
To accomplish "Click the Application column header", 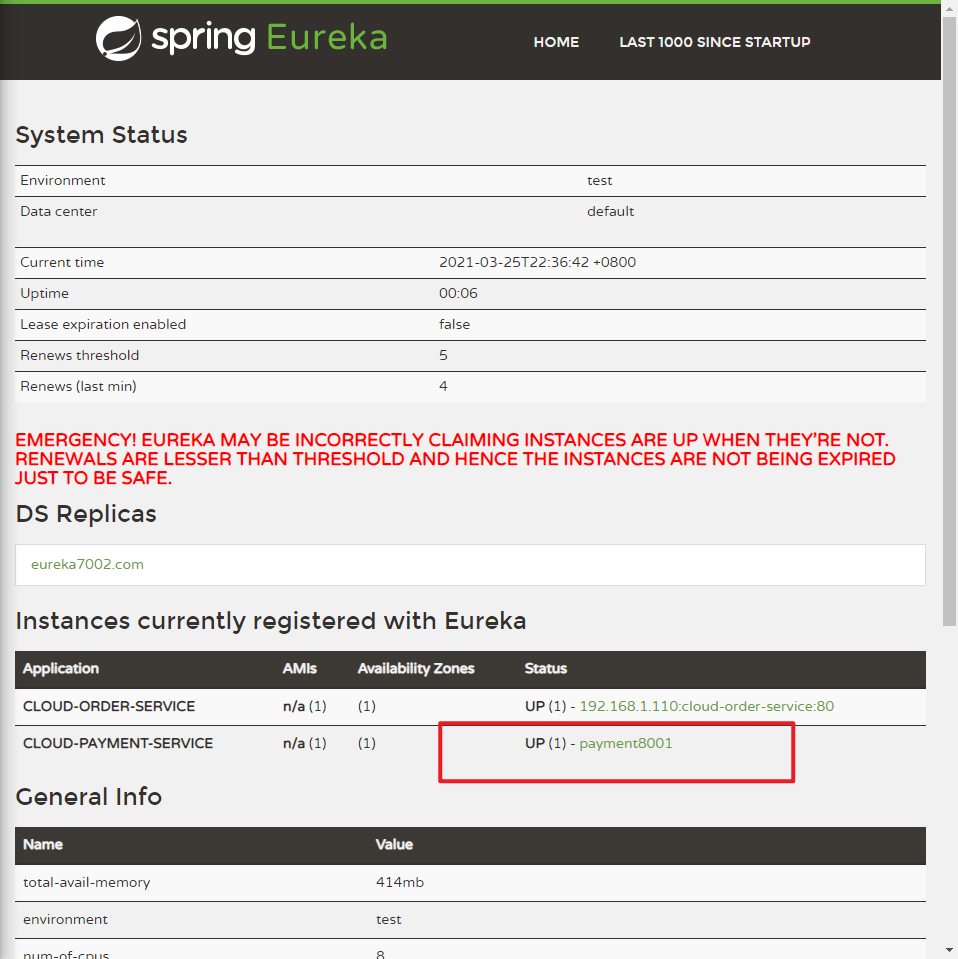I will click(x=61, y=668).
